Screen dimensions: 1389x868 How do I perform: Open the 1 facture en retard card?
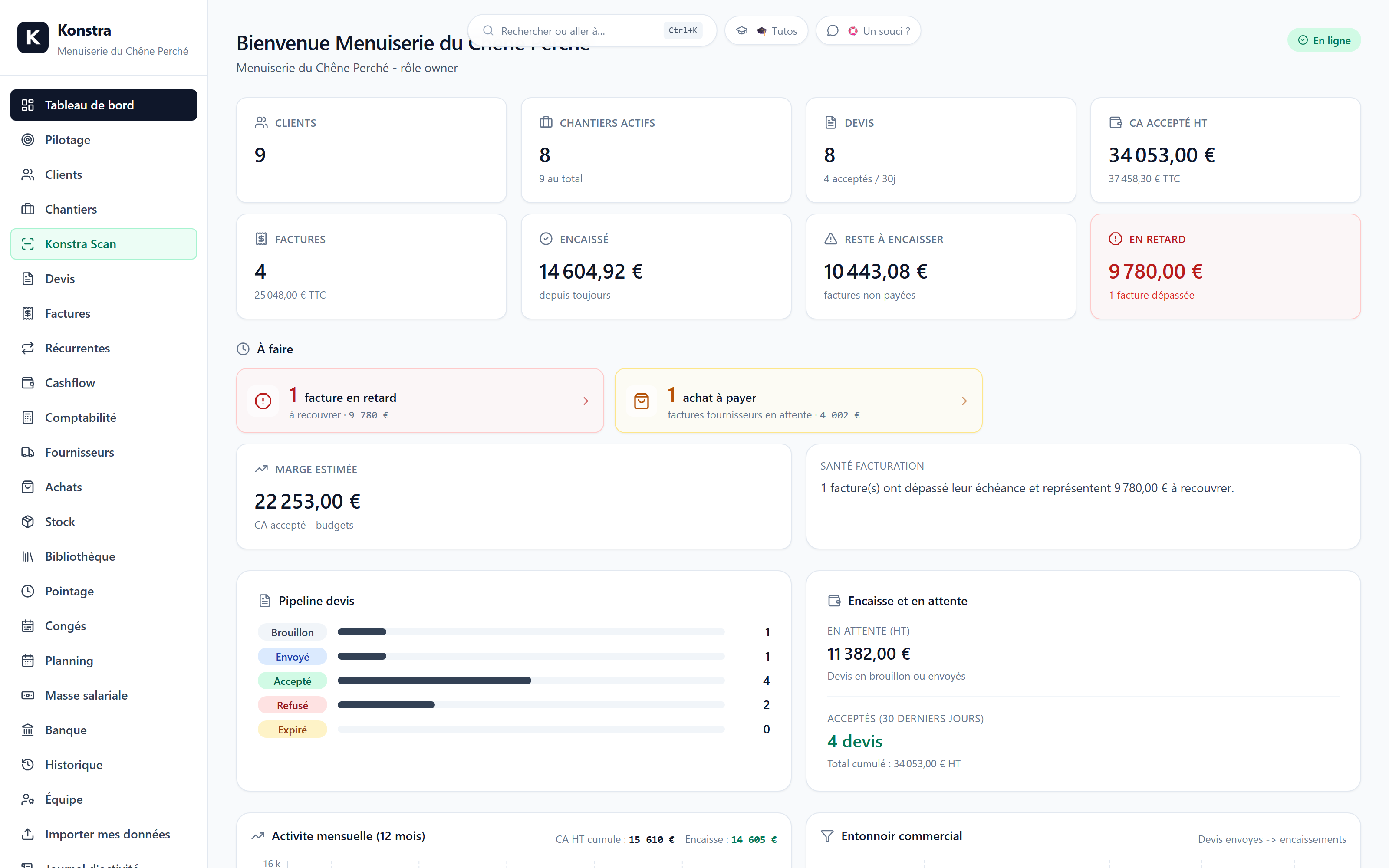coord(420,401)
